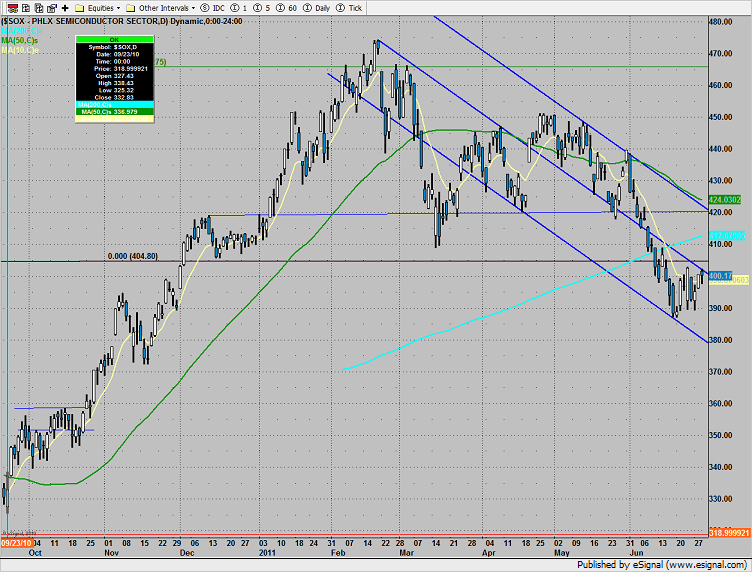This screenshot has height=572, width=752.
Task: Select the IDC symbol button
Action: (212, 8)
